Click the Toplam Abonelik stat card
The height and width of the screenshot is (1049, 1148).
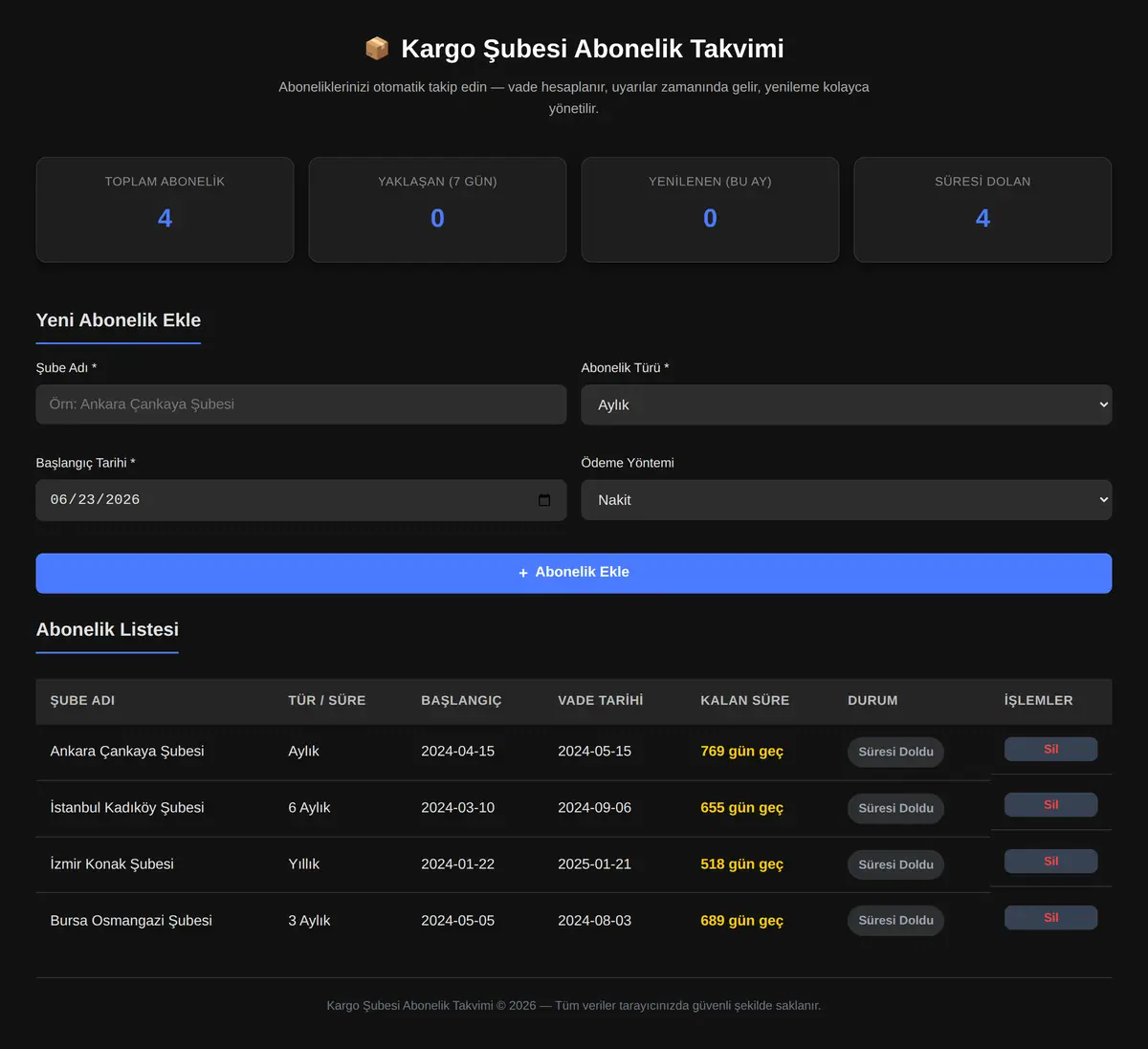(165, 209)
